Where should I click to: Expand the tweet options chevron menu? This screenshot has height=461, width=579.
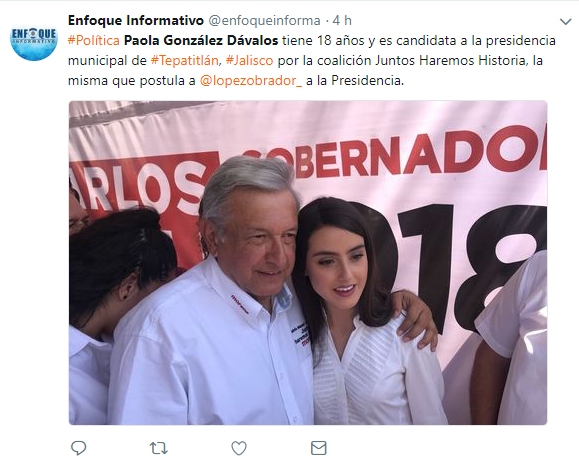565,21
